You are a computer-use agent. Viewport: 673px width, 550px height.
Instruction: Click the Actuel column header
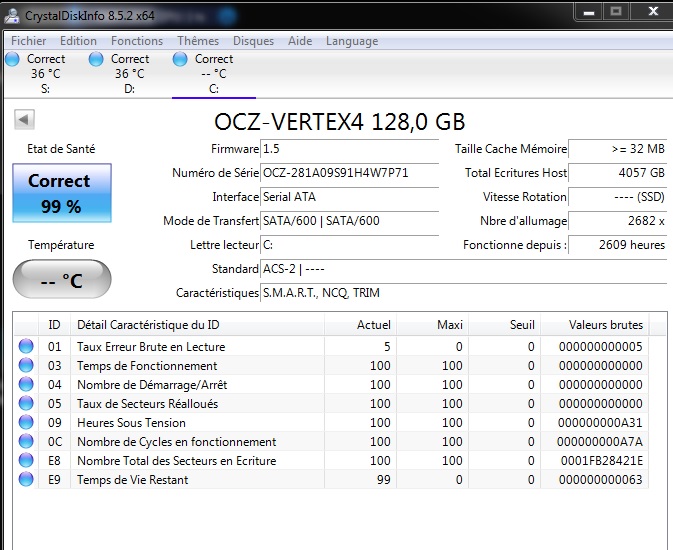(361, 325)
